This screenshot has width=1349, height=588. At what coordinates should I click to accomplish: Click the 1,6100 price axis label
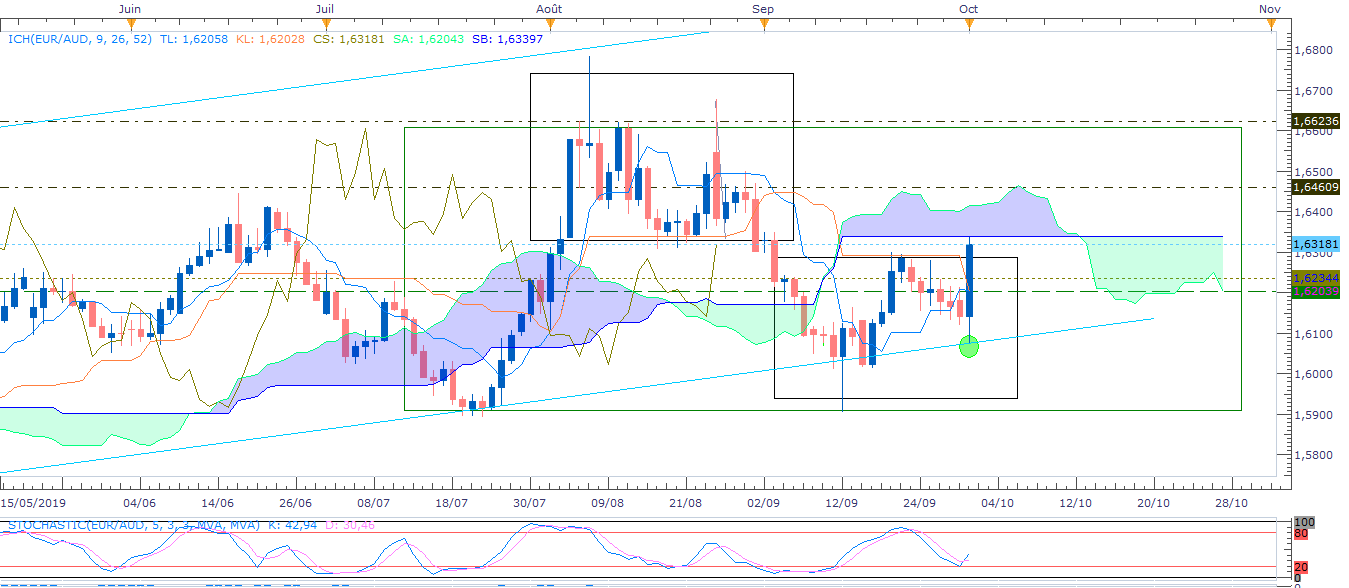point(1312,334)
